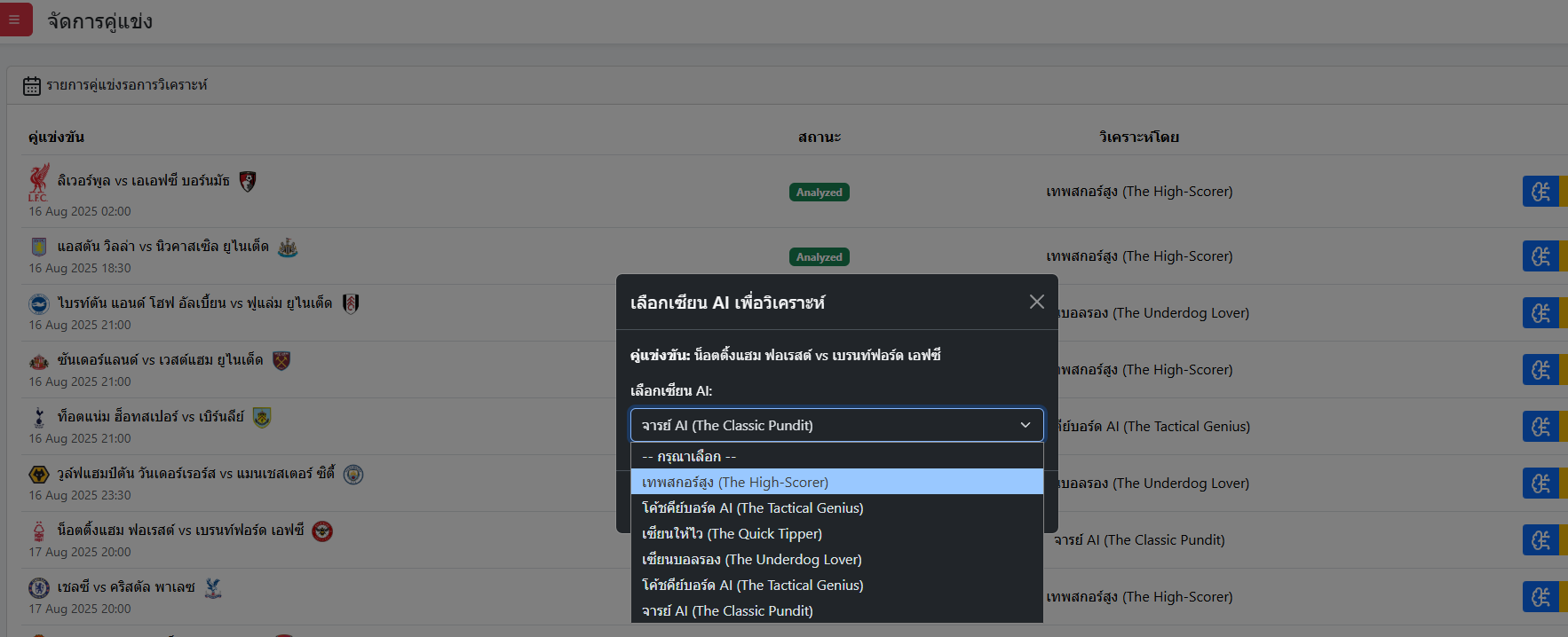Open the red hamburger menu
Screen dimensions: 1568x637
(x=14, y=20)
